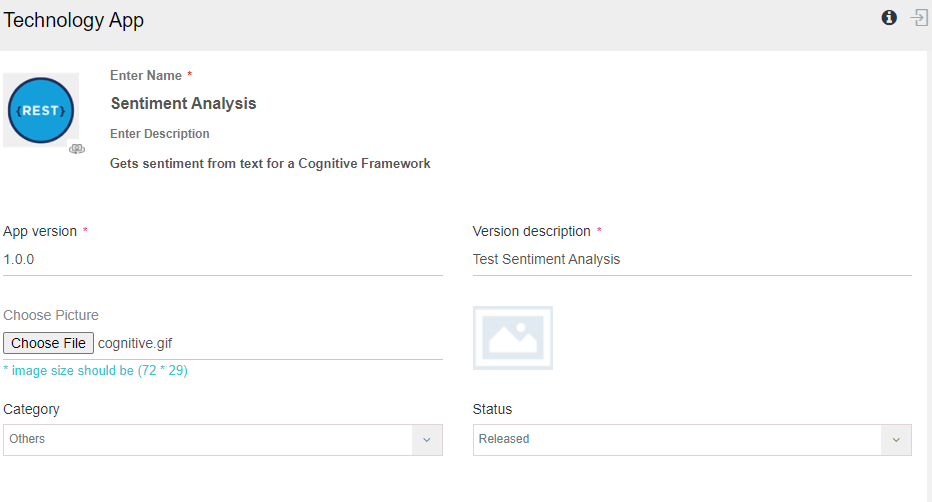Click the Choose File button
932x502 pixels.
[x=49, y=343]
